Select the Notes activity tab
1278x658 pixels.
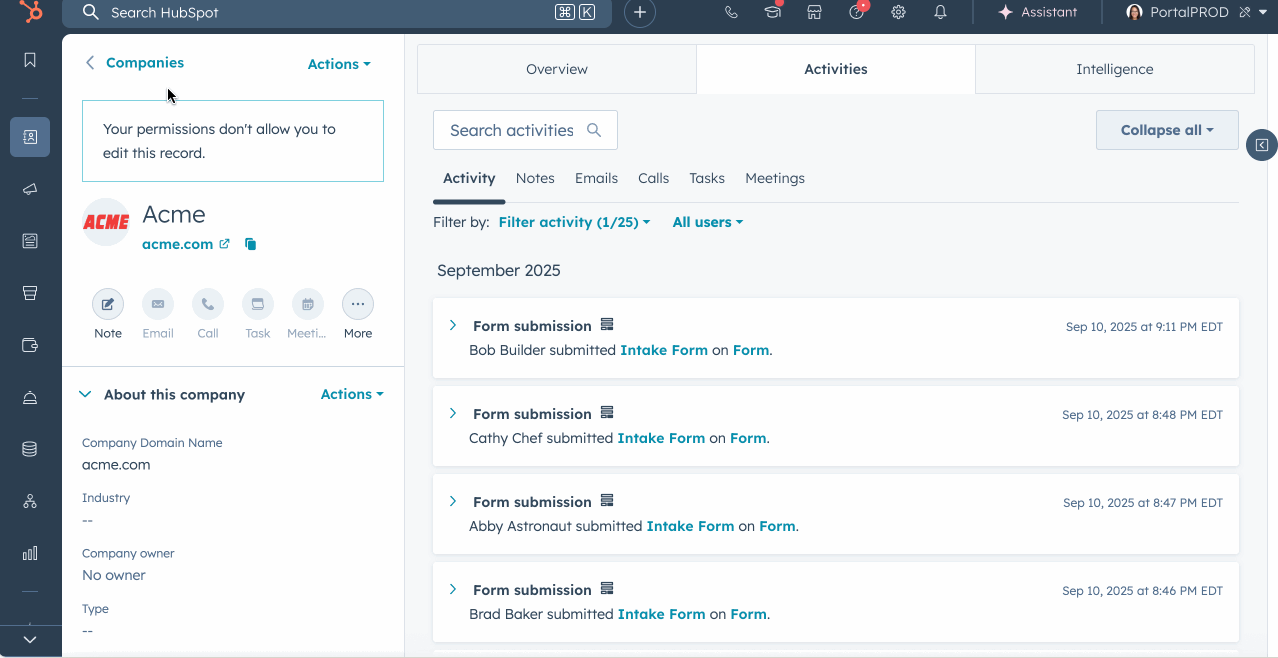click(x=535, y=178)
